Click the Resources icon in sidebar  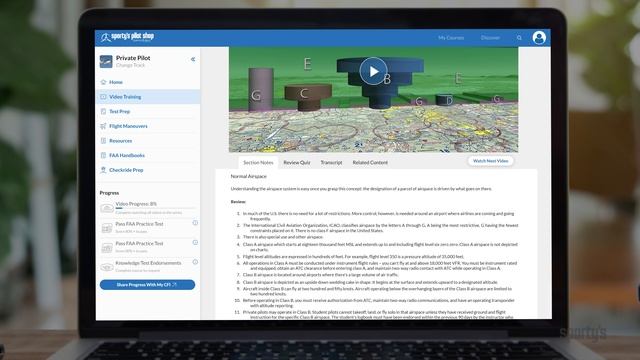pos(103,141)
